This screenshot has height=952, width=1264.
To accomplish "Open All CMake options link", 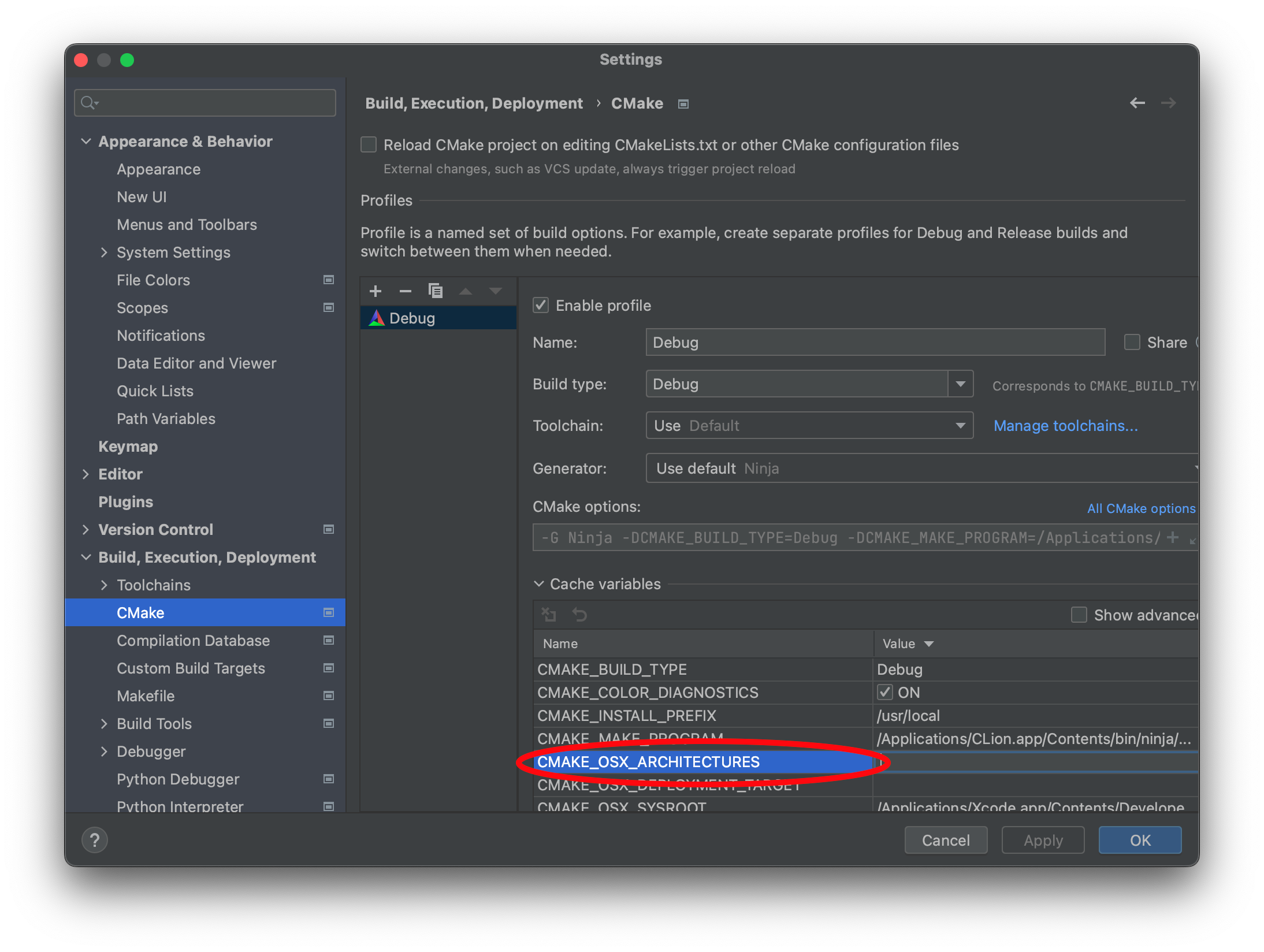I will (x=1142, y=508).
